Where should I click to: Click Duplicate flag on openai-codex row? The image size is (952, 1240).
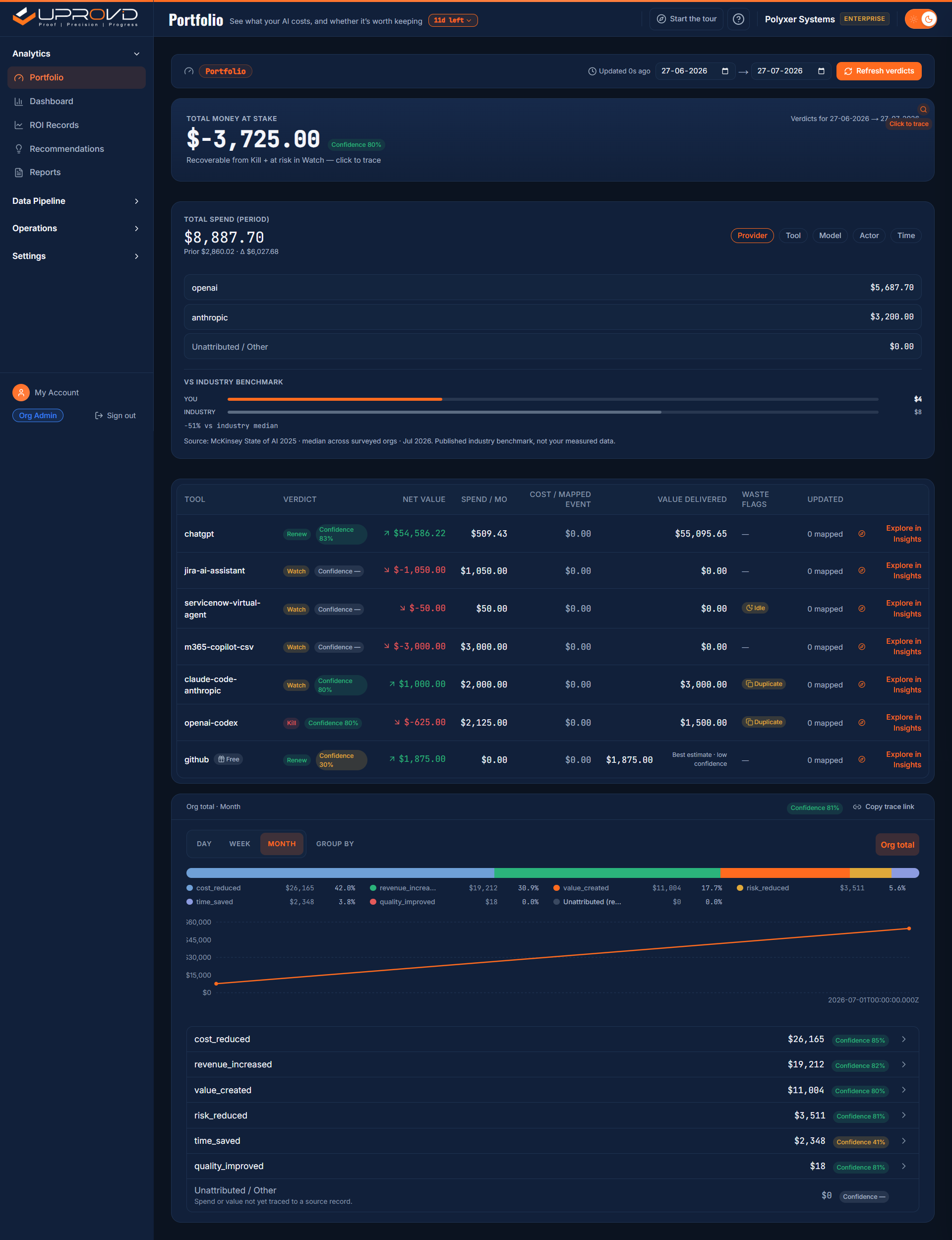764,722
